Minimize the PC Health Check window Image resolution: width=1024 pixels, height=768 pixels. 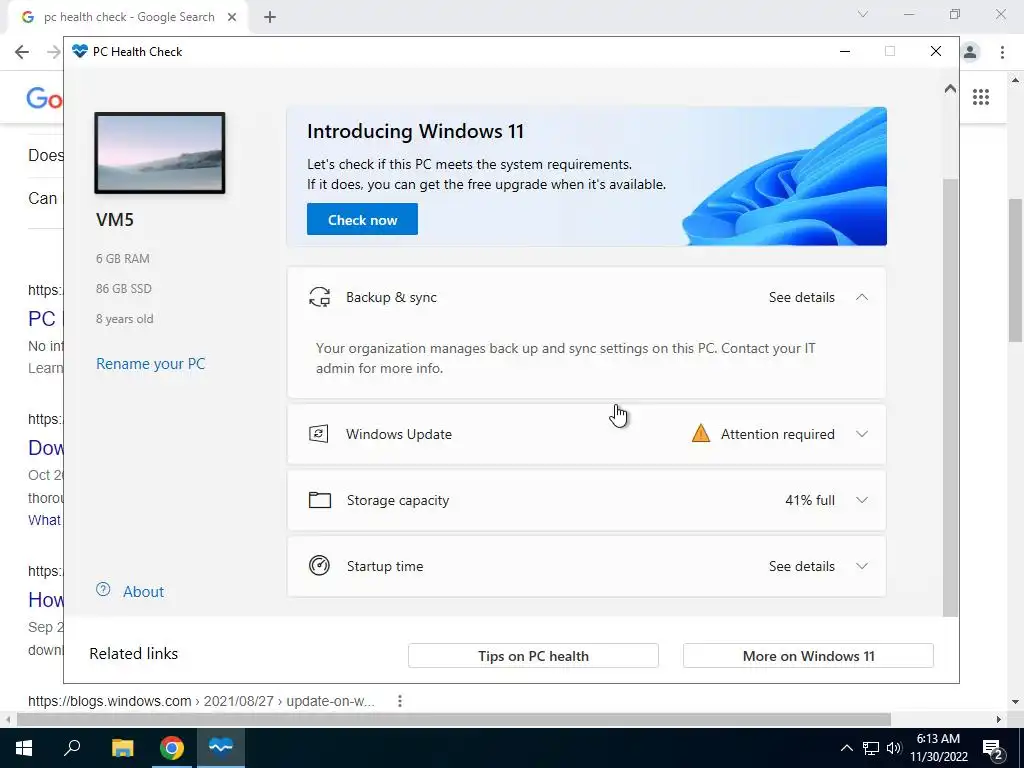tap(844, 52)
